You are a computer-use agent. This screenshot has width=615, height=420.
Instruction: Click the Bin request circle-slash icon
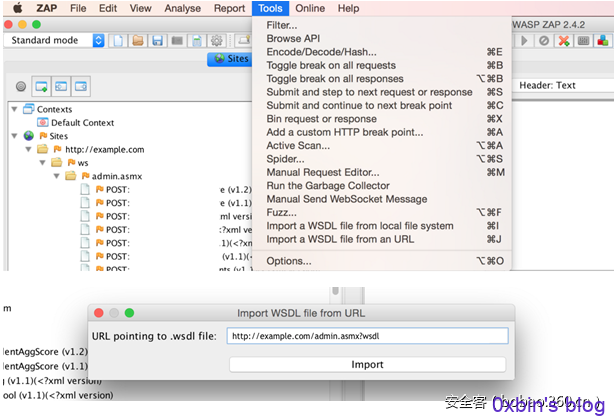click(544, 40)
